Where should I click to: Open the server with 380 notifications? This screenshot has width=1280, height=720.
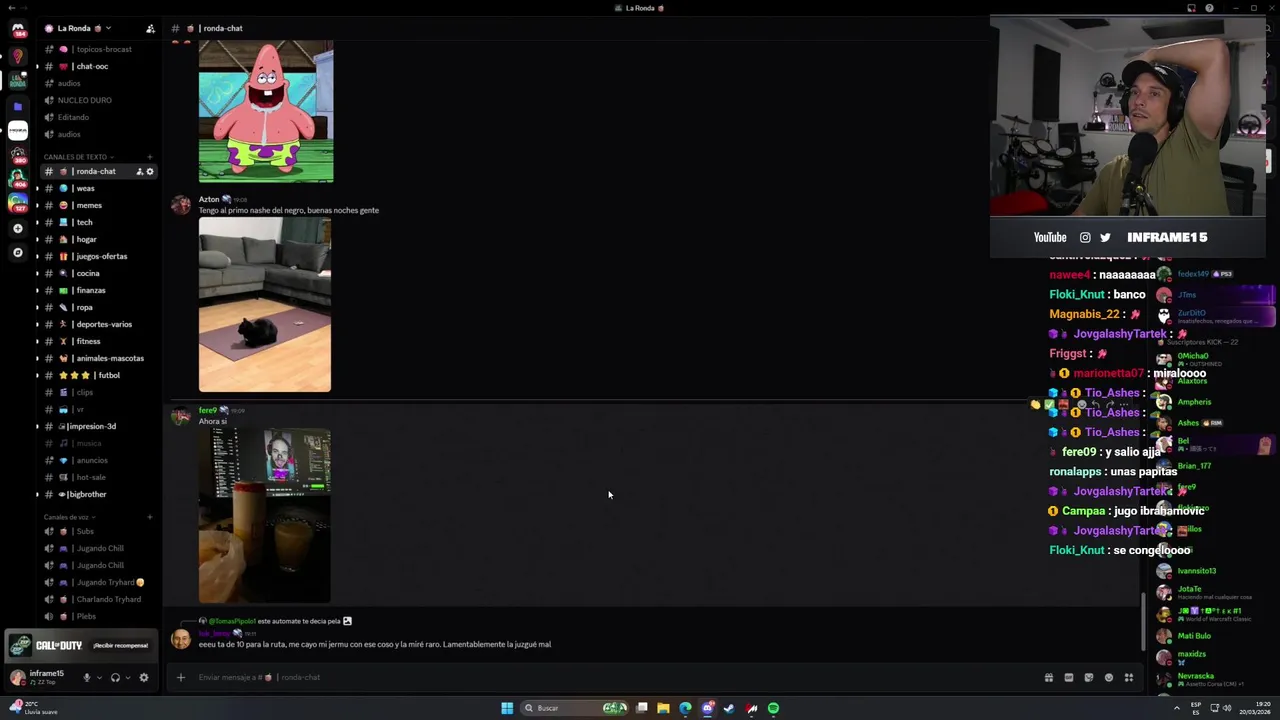[x=18, y=155]
